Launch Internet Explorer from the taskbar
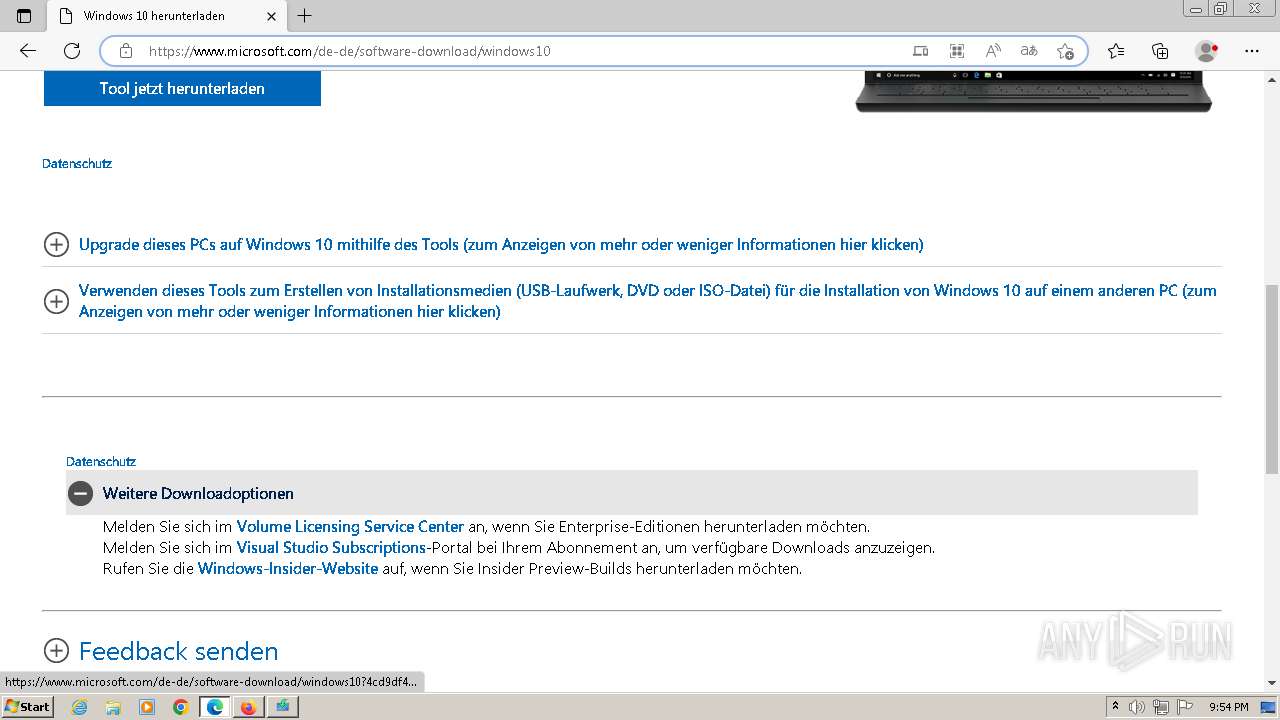Viewport: 1280px width, 720px height. pyautogui.click(x=80, y=707)
